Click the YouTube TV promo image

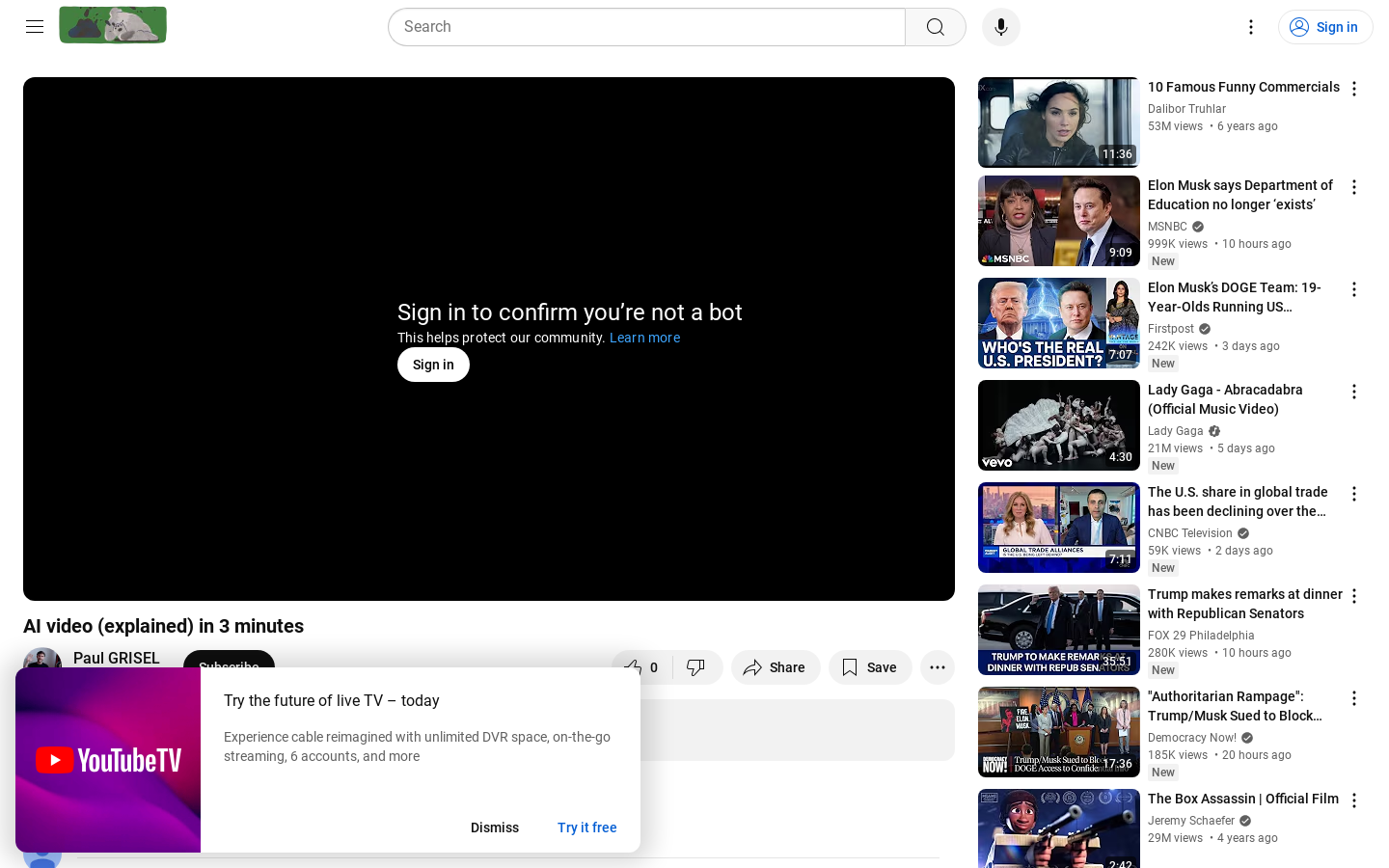108,760
